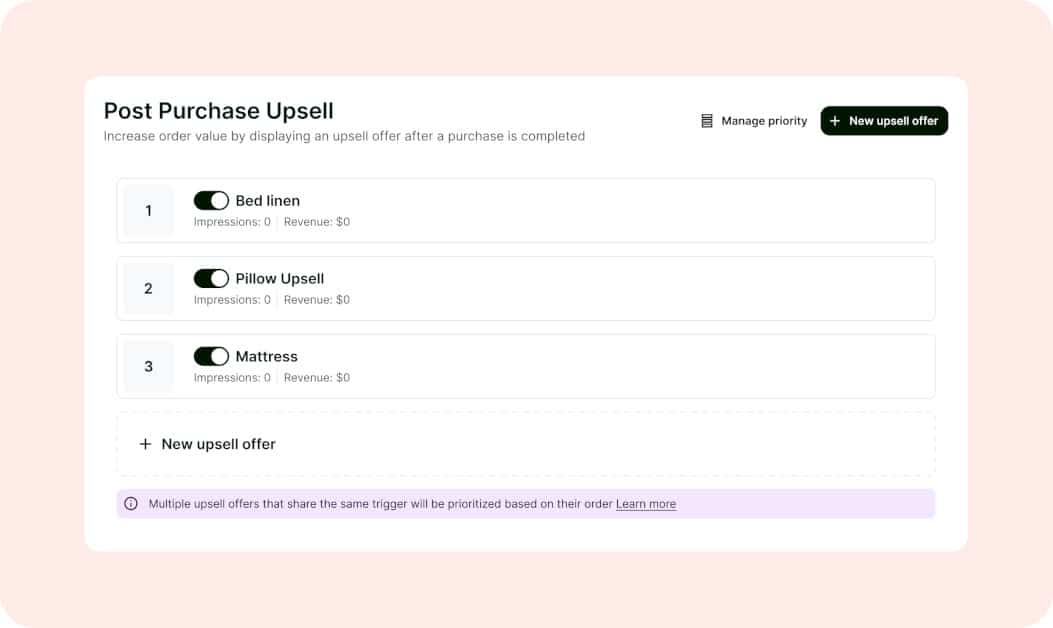Image resolution: width=1053 pixels, height=628 pixels.
Task: Click the dashed New upsell offer row
Action: (x=525, y=443)
